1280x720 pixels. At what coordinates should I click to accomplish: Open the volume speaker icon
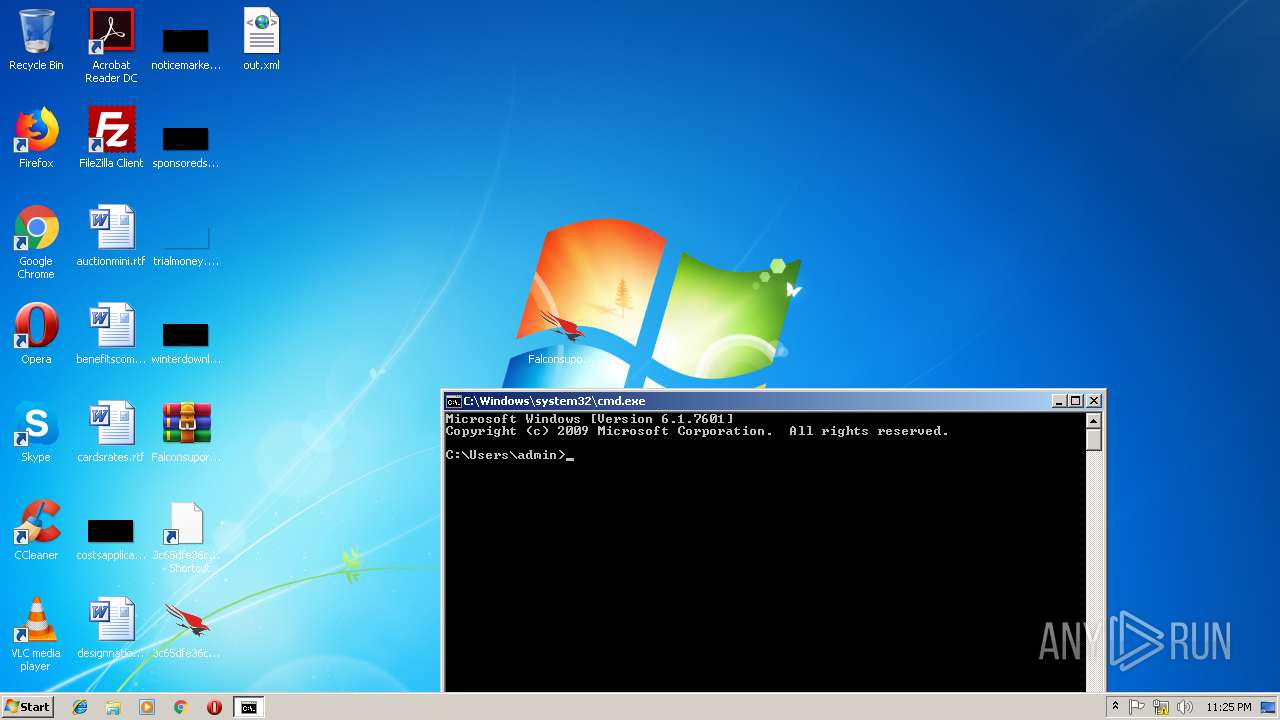(1185, 707)
